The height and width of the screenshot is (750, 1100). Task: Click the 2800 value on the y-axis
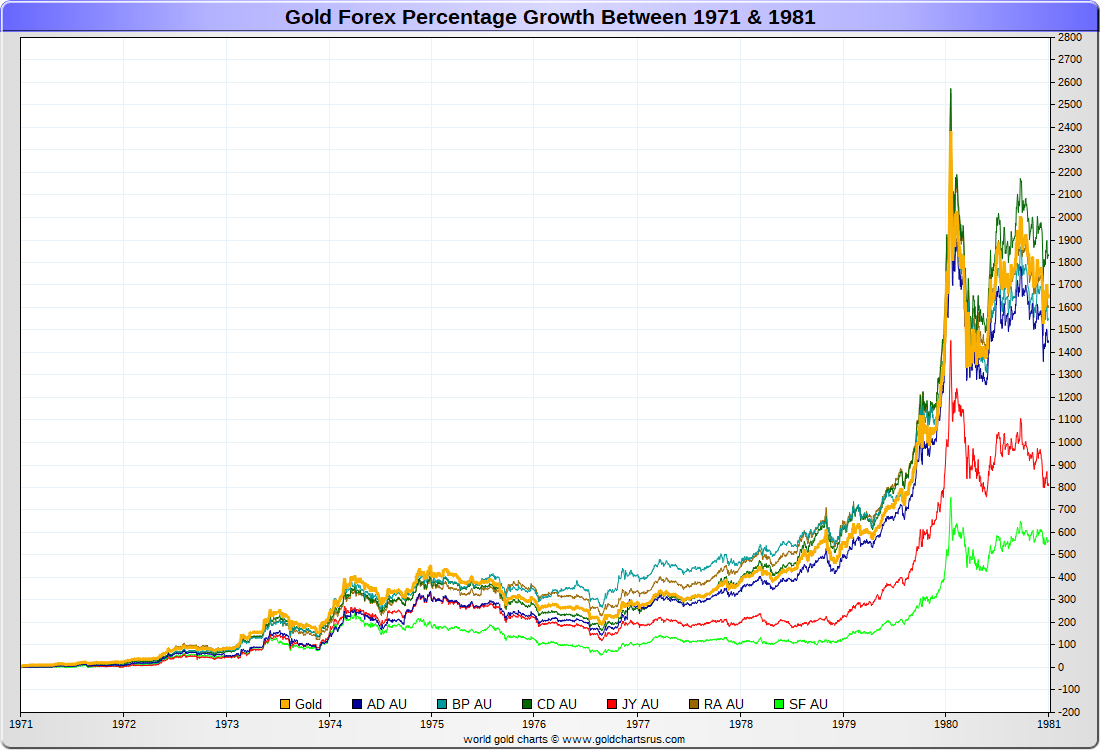[1069, 37]
